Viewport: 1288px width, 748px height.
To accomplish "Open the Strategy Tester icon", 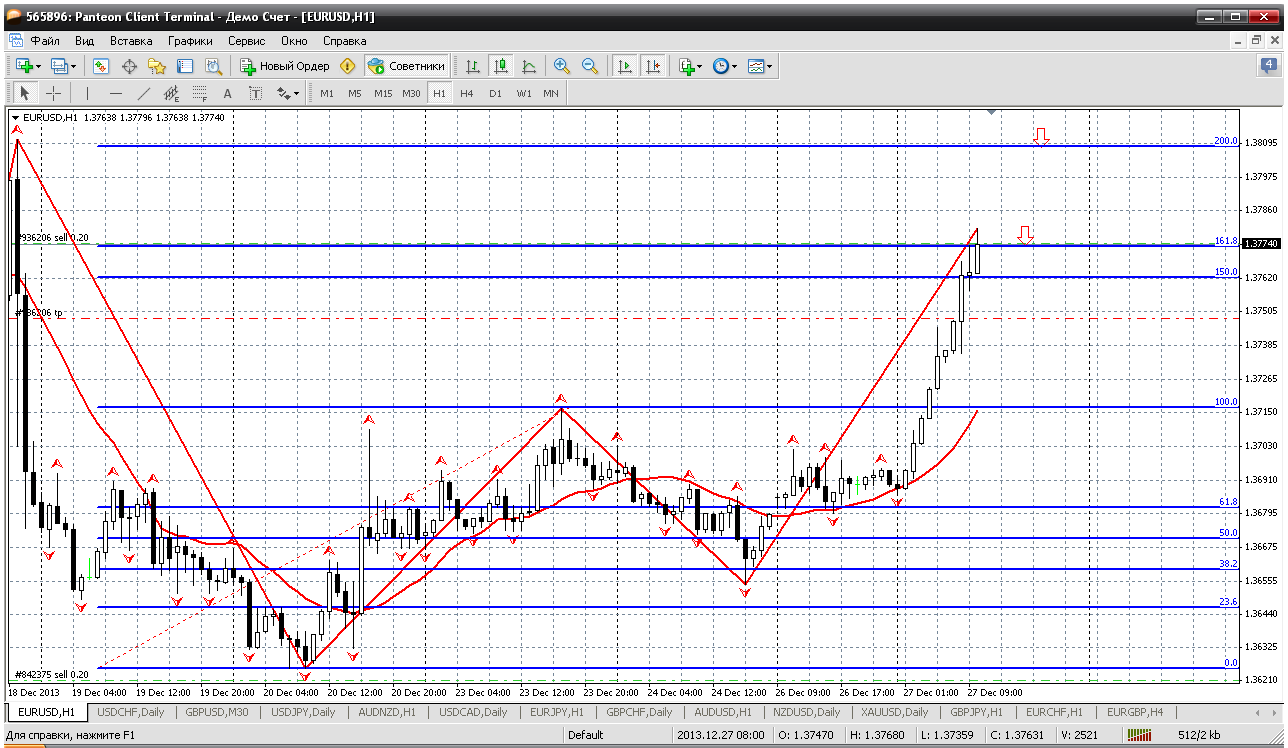I will [213, 66].
